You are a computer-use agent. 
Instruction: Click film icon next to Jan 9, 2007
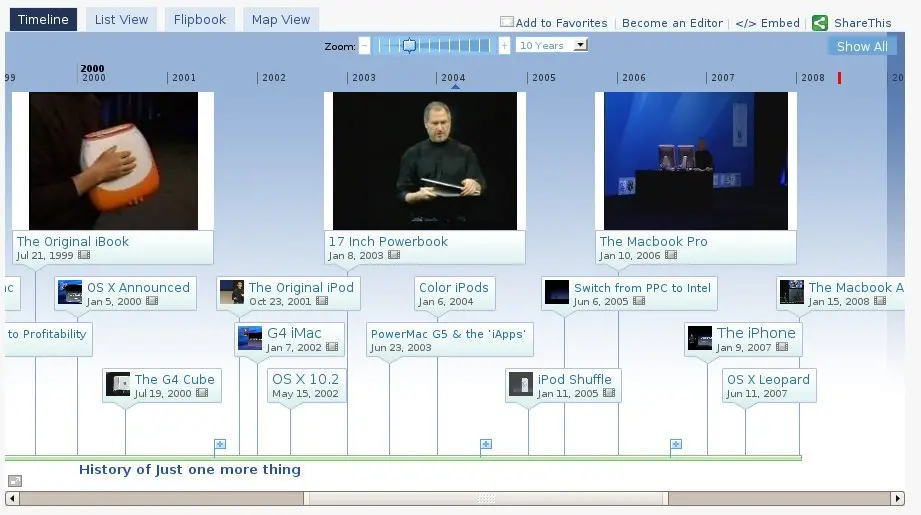(782, 347)
